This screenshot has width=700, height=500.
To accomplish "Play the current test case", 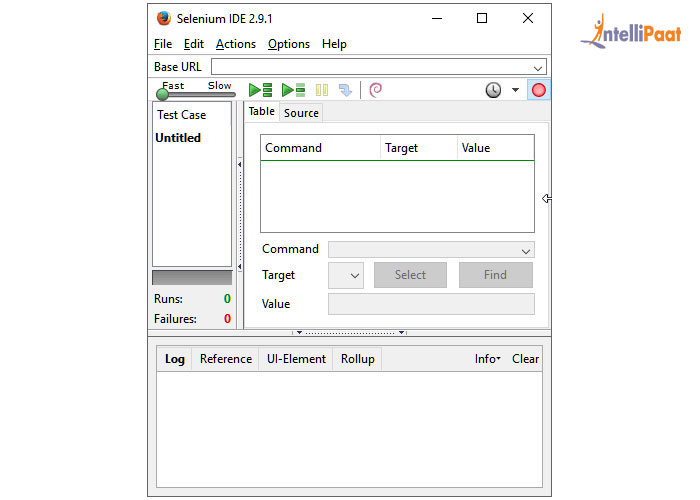I will pos(293,90).
